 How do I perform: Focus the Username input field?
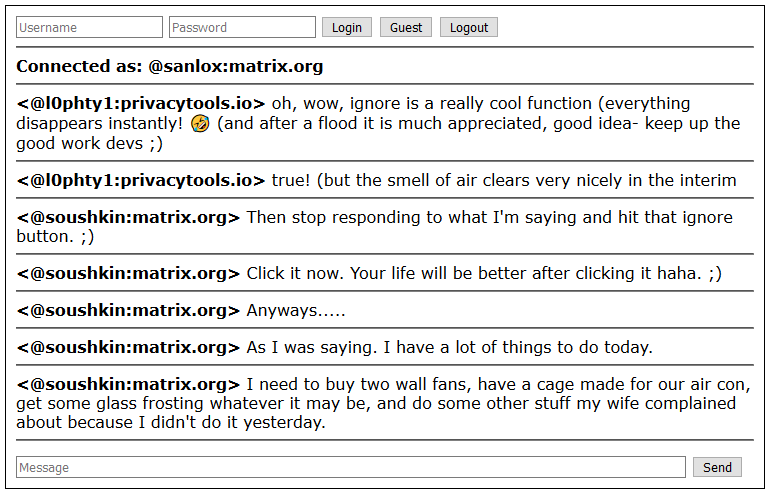click(89, 27)
